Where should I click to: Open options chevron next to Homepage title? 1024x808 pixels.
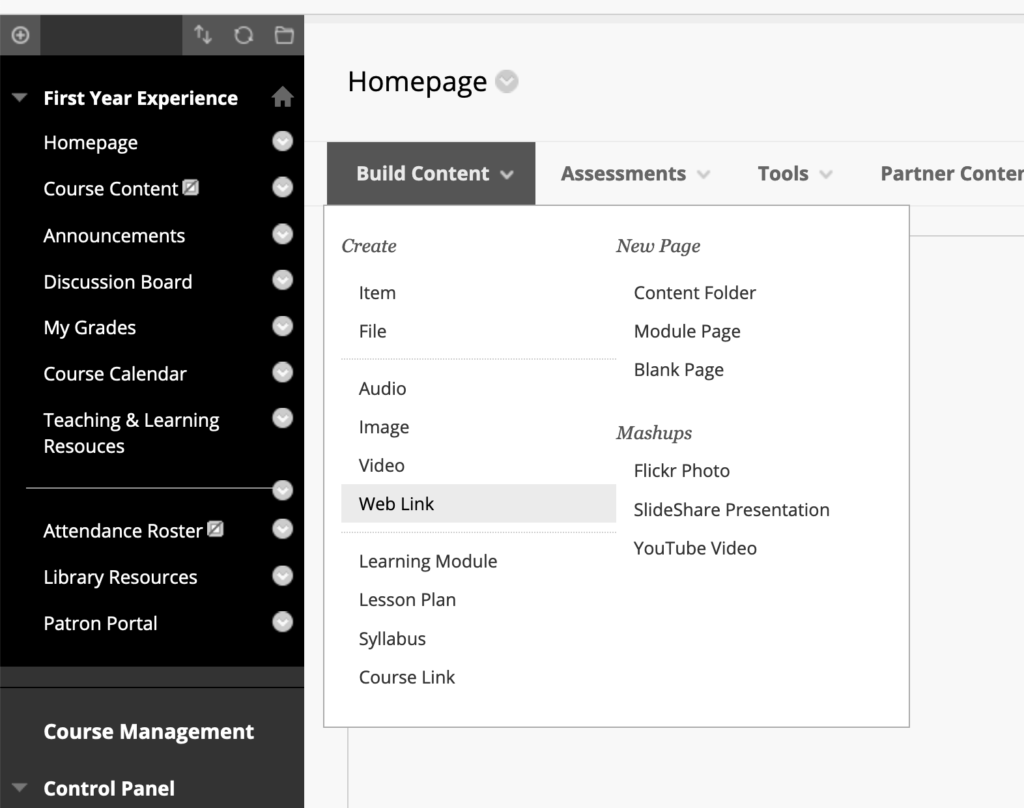coord(507,82)
